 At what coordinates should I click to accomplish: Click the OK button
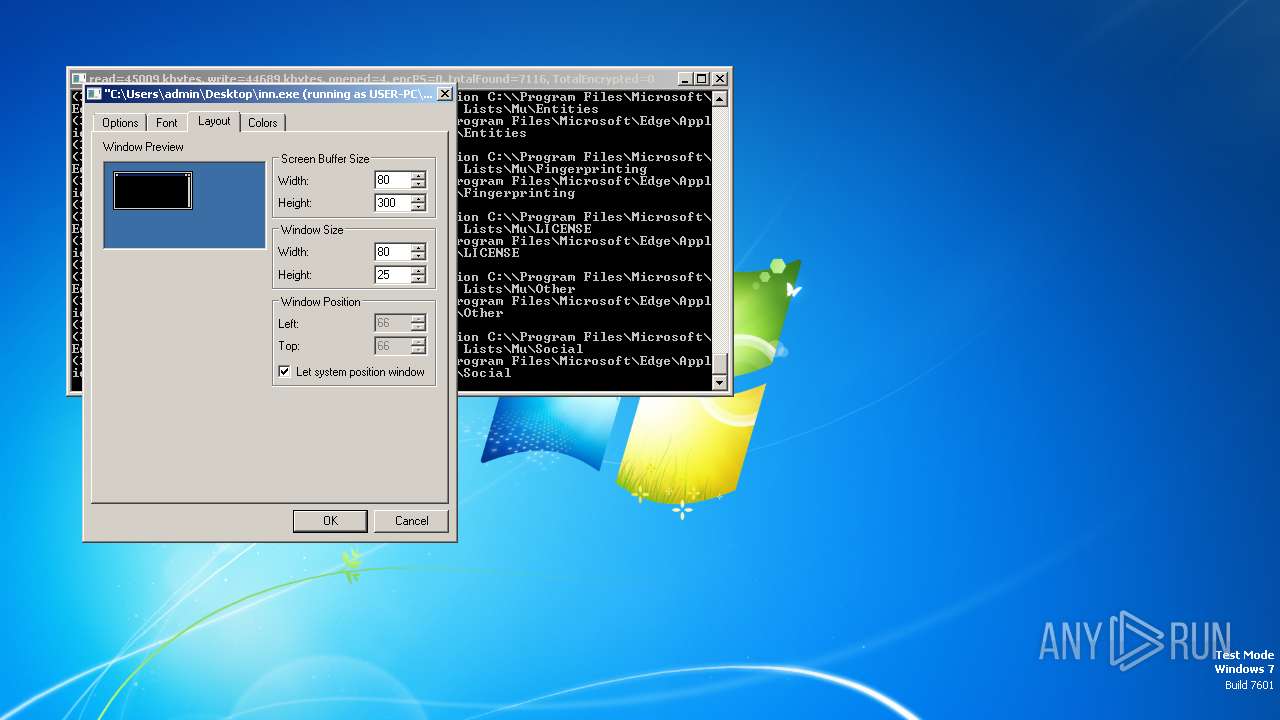pyautogui.click(x=331, y=521)
